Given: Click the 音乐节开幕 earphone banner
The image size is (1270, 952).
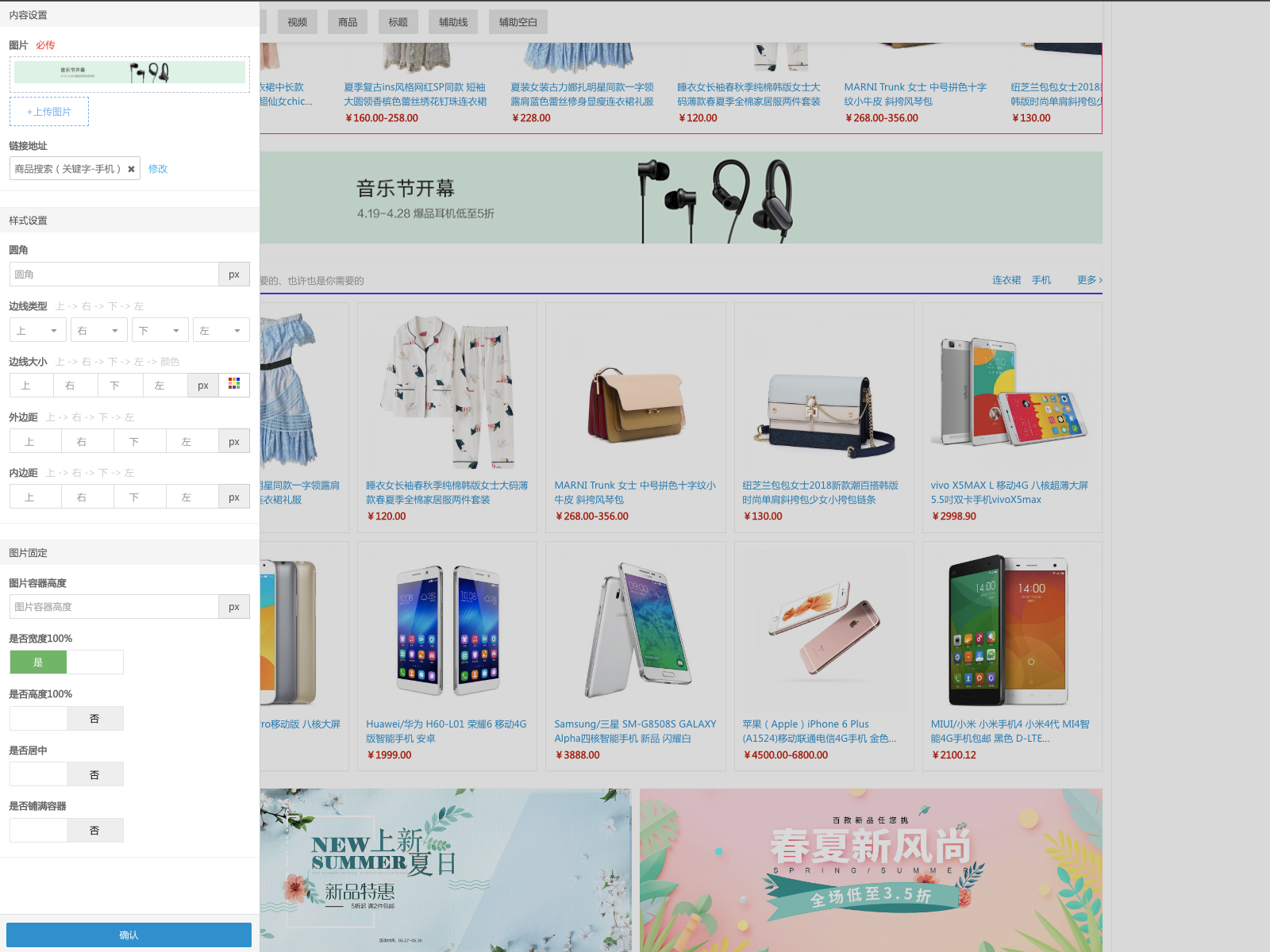Looking at the screenshot, I should point(681,198).
